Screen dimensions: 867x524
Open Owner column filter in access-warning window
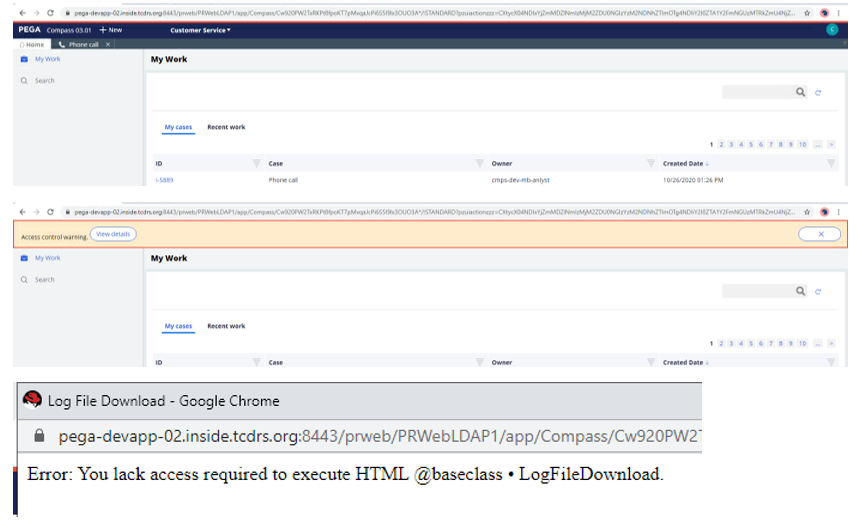tap(651, 362)
